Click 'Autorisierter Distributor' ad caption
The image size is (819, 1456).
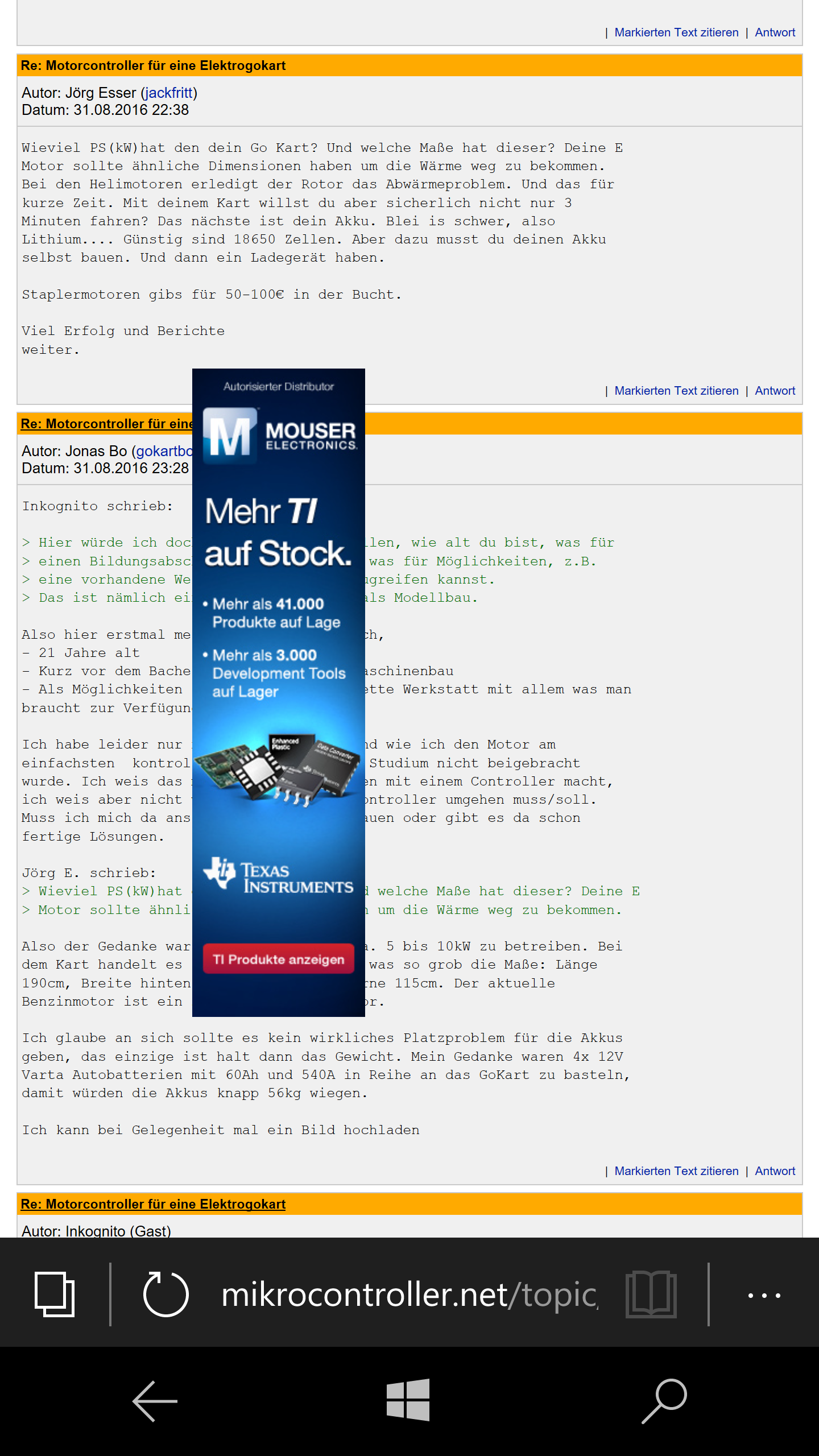[278, 386]
